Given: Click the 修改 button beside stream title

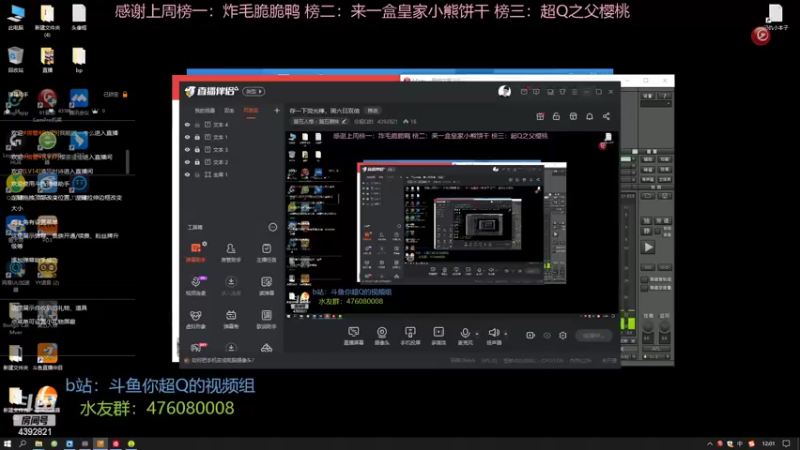Looking at the screenshot, I should tap(373, 111).
